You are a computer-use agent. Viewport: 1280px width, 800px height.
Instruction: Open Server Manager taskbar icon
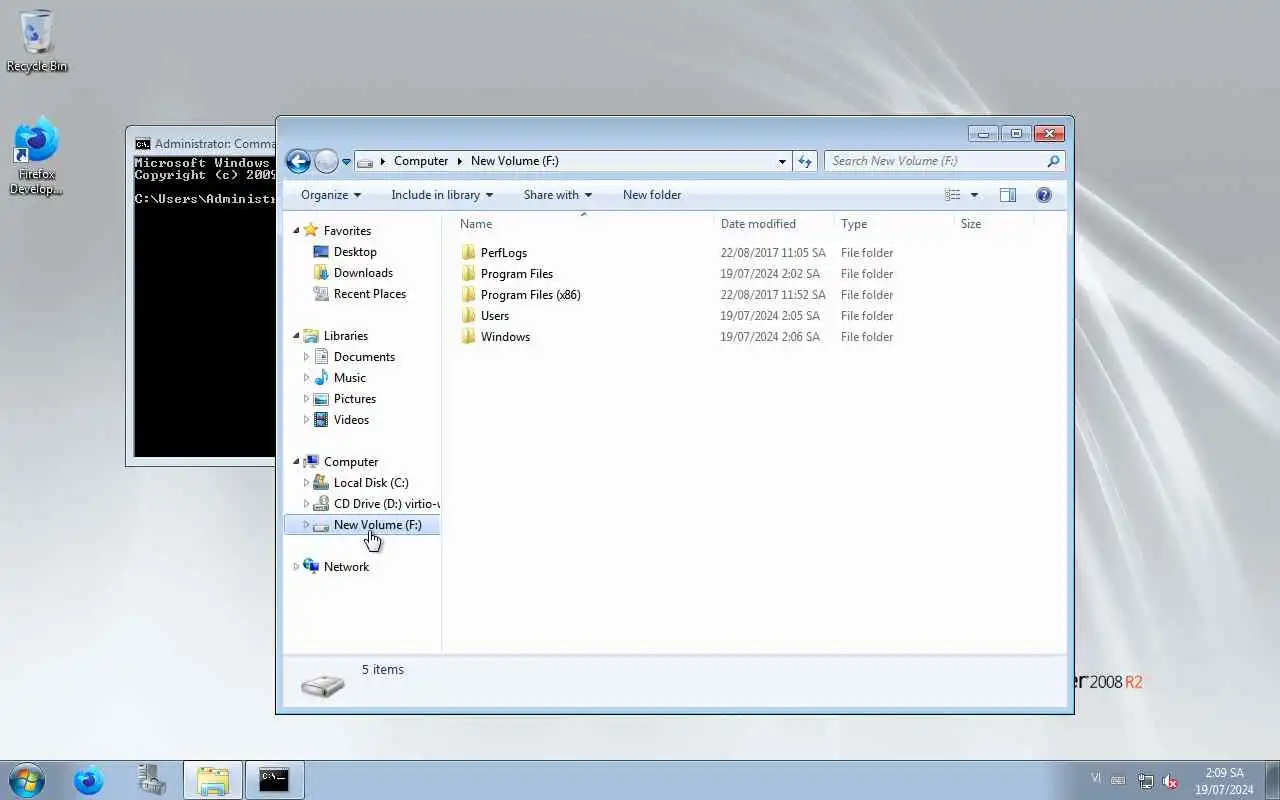click(x=151, y=780)
